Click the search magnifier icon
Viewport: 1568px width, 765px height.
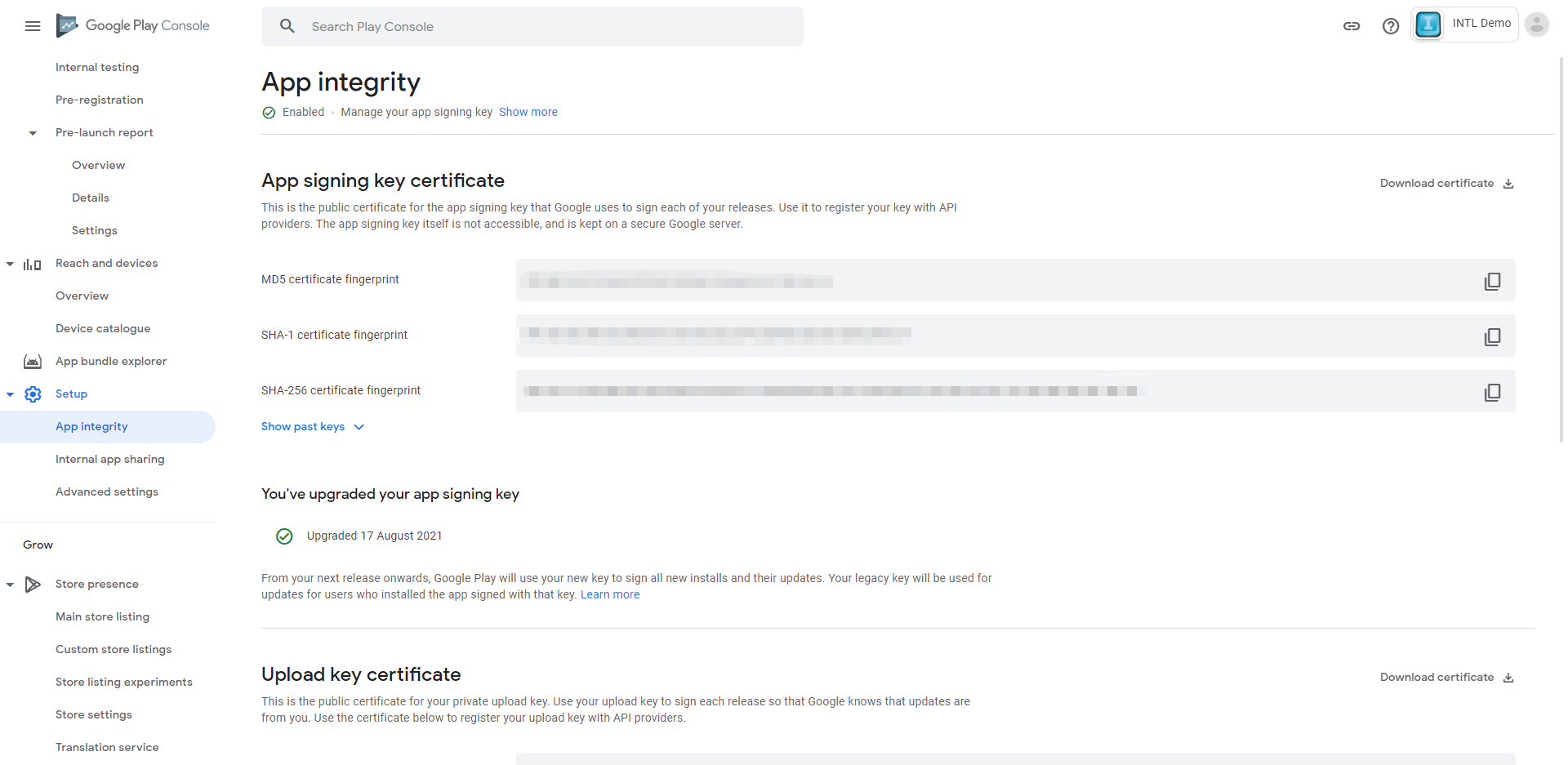pos(287,25)
